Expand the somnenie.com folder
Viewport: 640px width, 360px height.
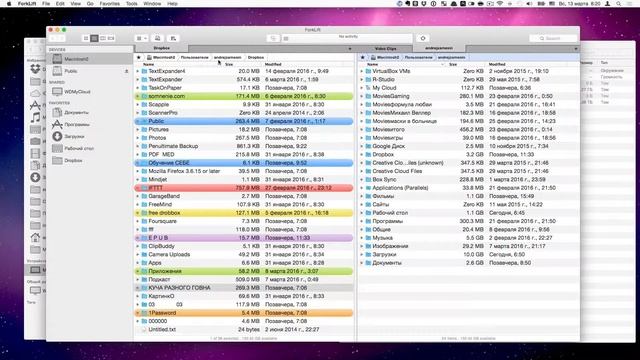(x=138, y=96)
